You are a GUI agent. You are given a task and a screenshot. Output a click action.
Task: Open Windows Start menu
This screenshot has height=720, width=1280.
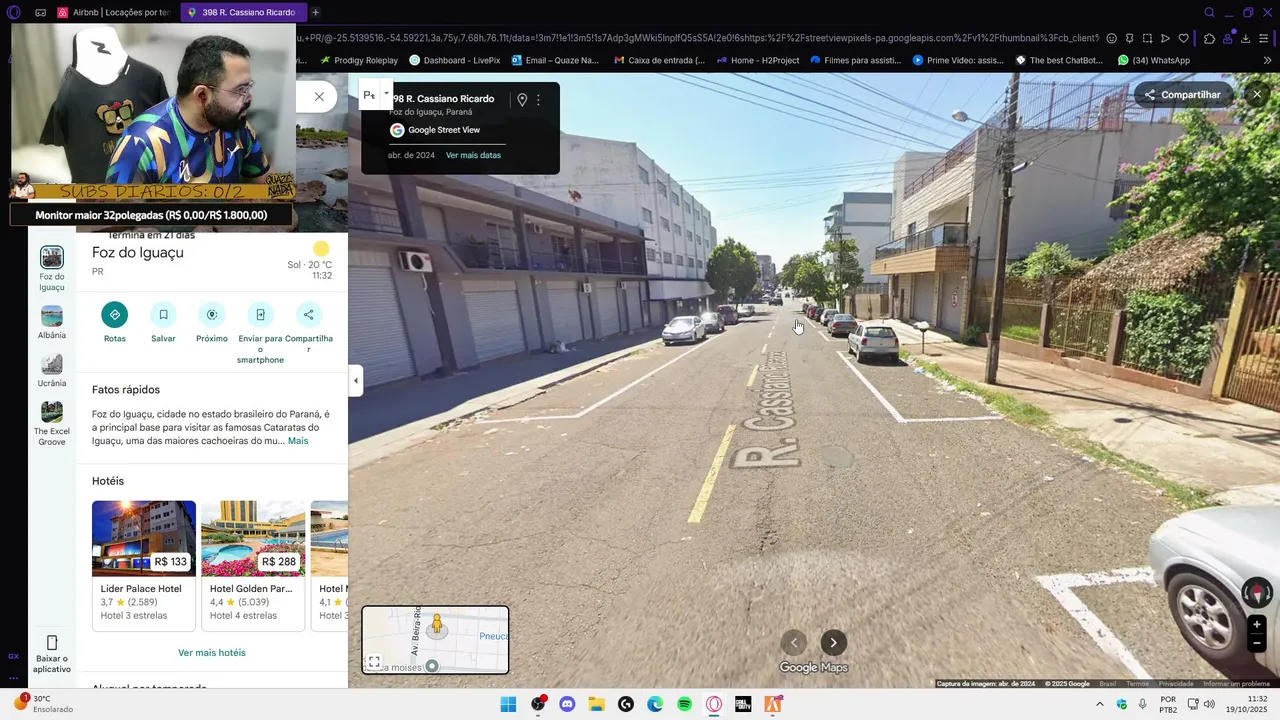coord(508,704)
